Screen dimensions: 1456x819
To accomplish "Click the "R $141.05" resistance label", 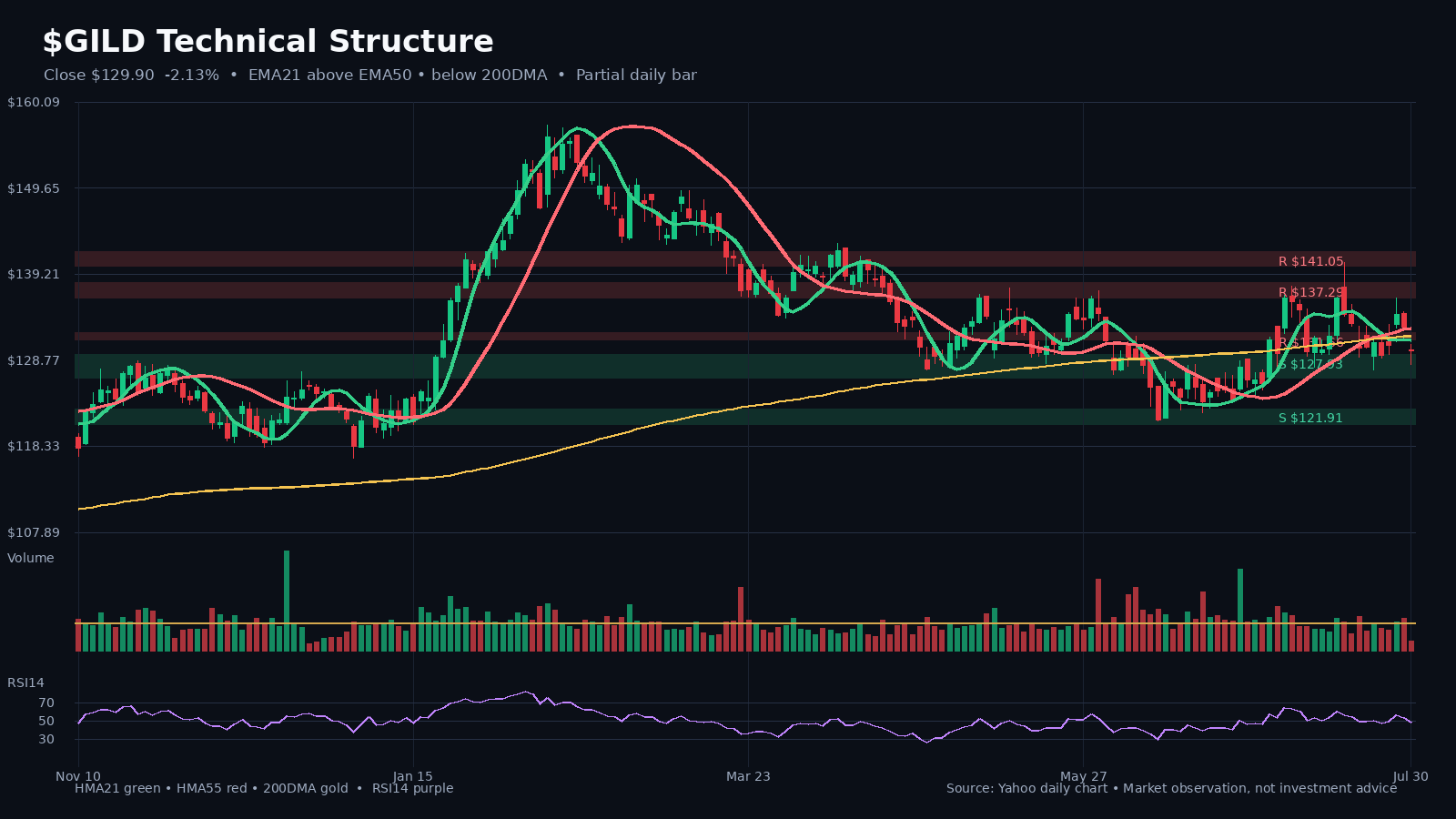I will [1310, 261].
